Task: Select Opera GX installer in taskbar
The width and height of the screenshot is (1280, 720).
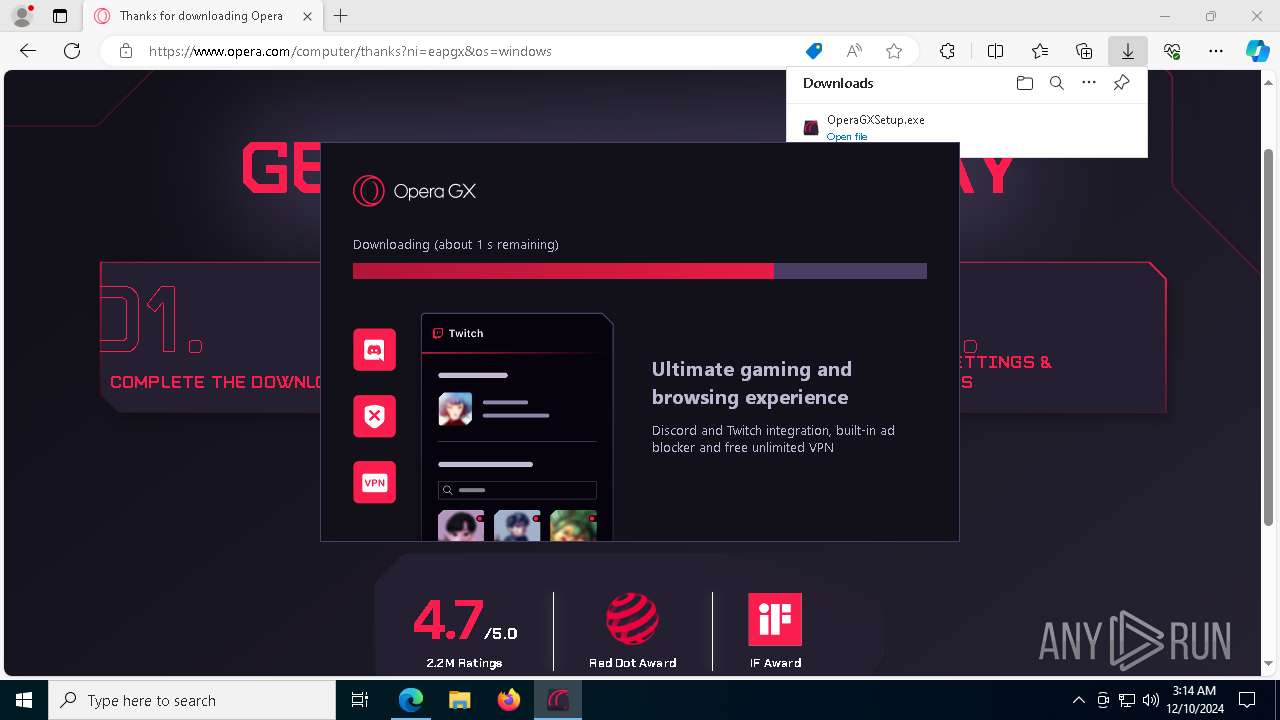Action: (x=557, y=700)
